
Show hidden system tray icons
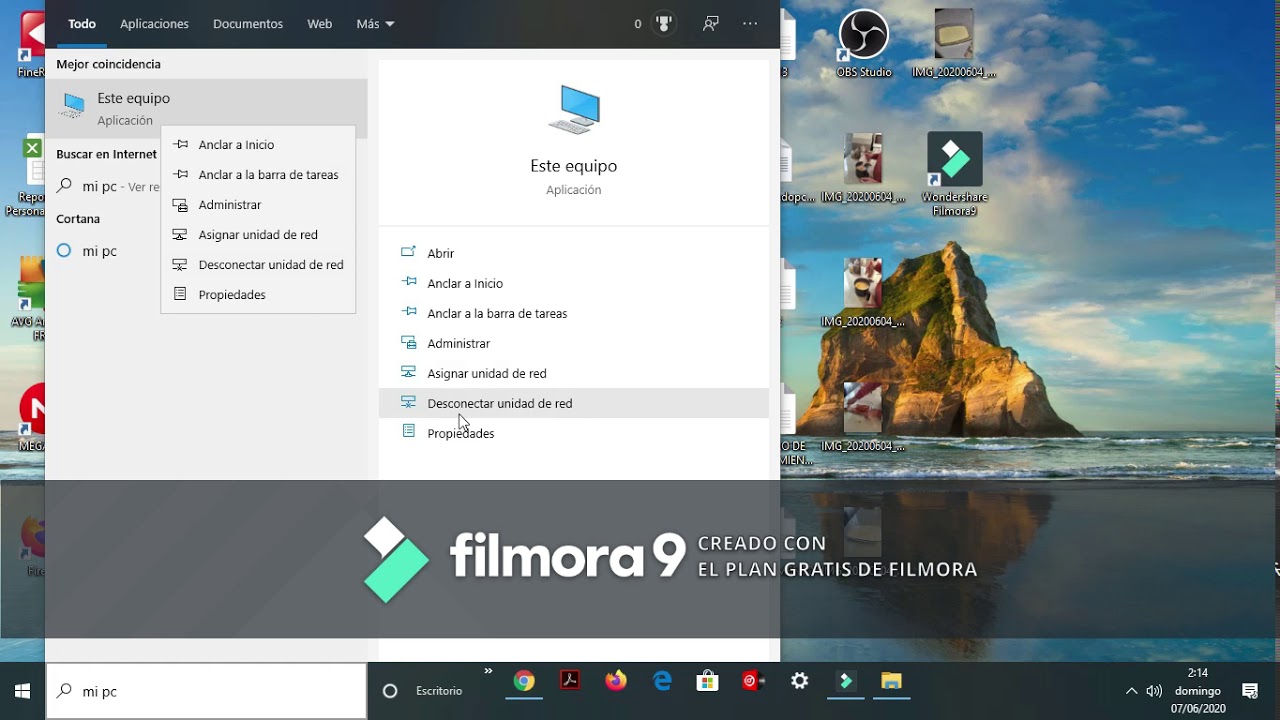click(1131, 691)
